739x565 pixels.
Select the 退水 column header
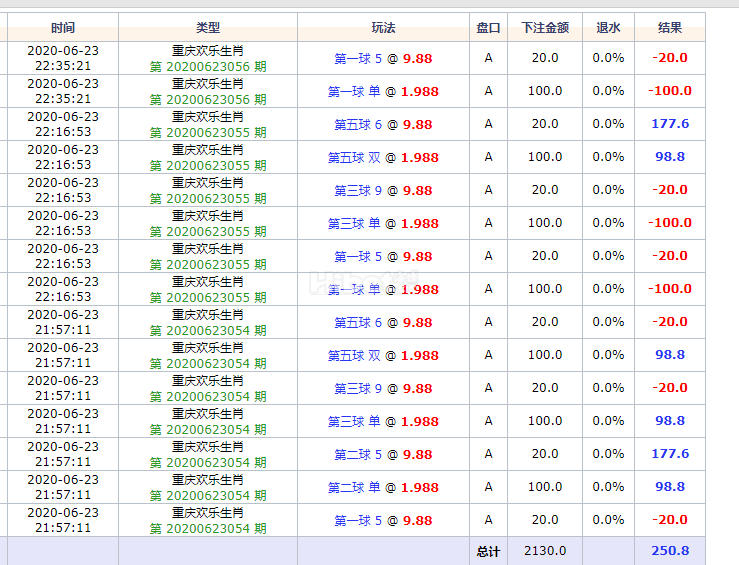608,28
